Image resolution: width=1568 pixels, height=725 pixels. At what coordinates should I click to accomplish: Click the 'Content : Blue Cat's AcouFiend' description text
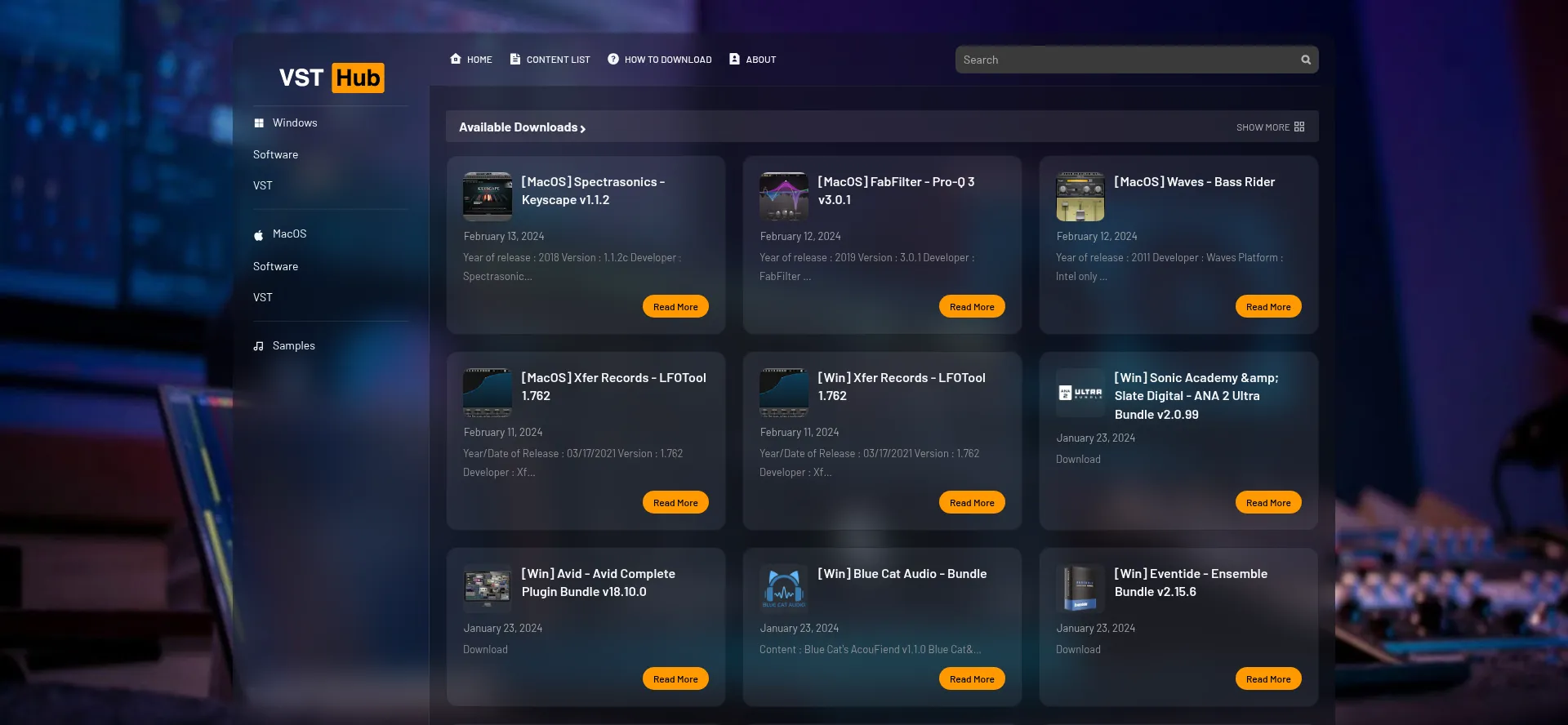[871, 650]
